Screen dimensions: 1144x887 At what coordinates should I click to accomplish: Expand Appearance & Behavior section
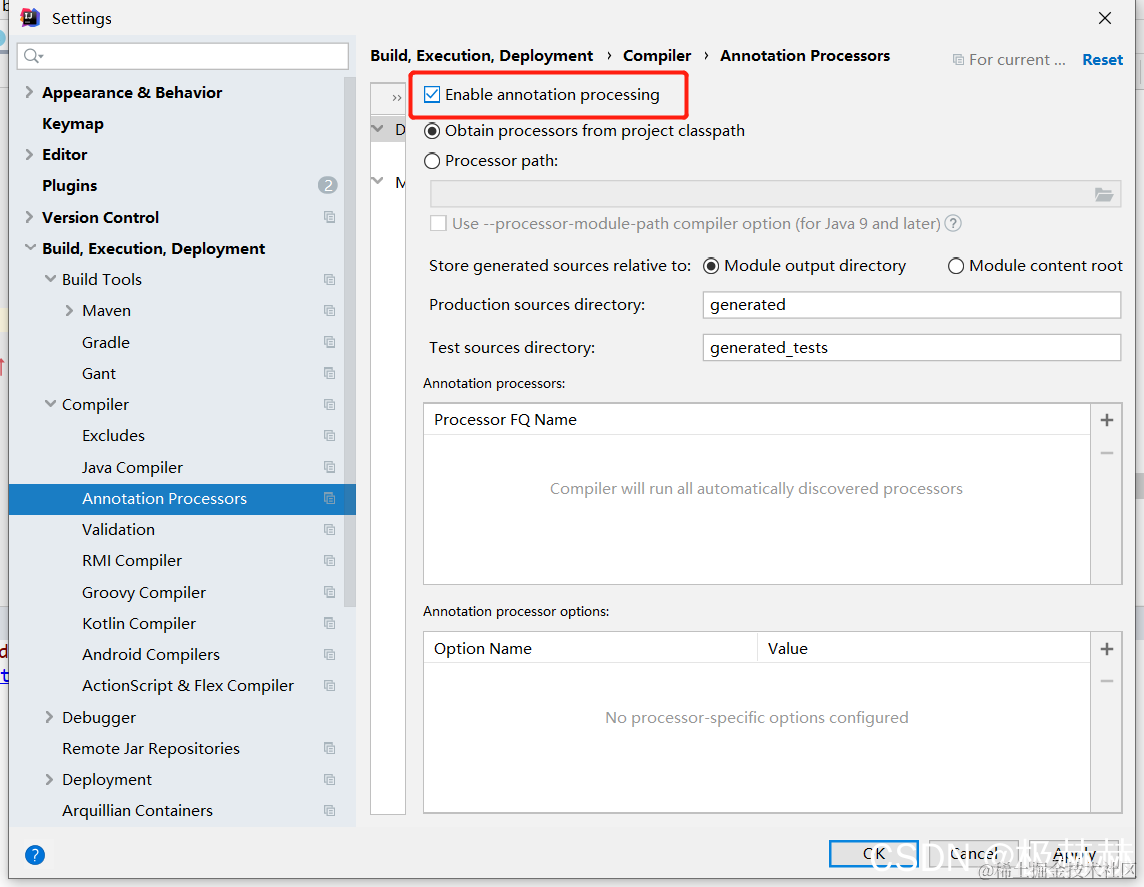29,92
